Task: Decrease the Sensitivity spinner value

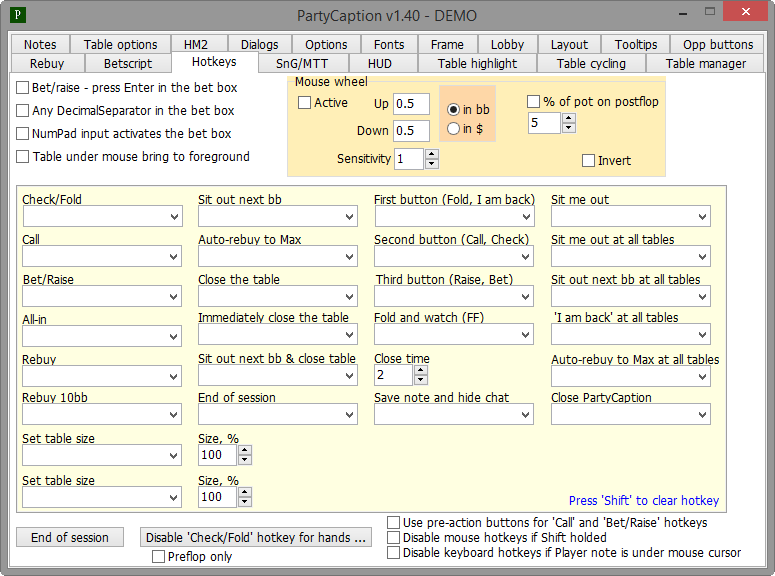Action: click(x=431, y=164)
